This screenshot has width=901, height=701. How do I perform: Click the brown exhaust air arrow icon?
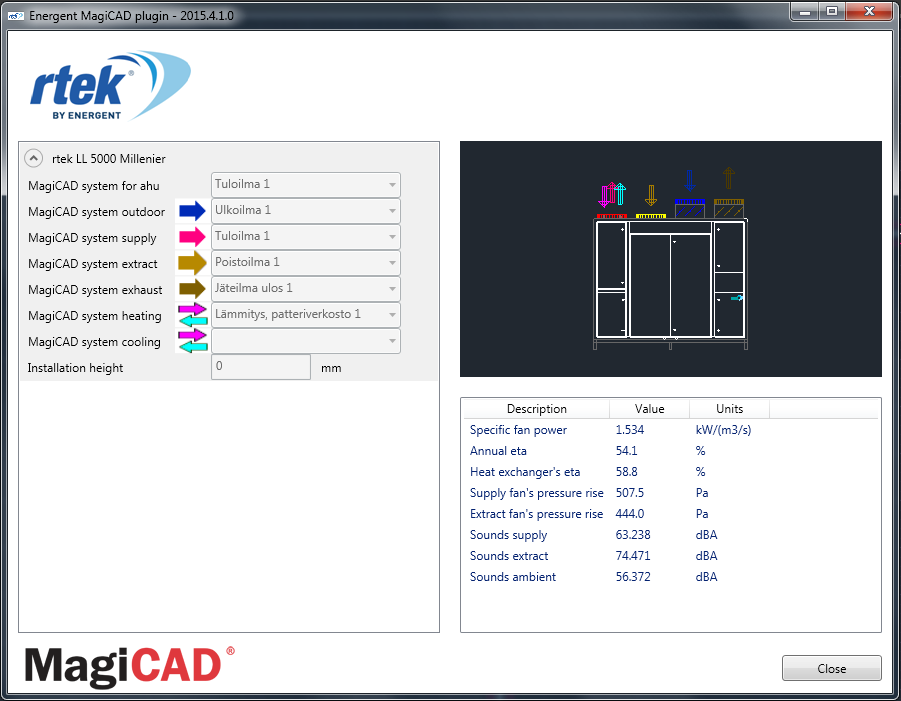pyautogui.click(x=192, y=288)
